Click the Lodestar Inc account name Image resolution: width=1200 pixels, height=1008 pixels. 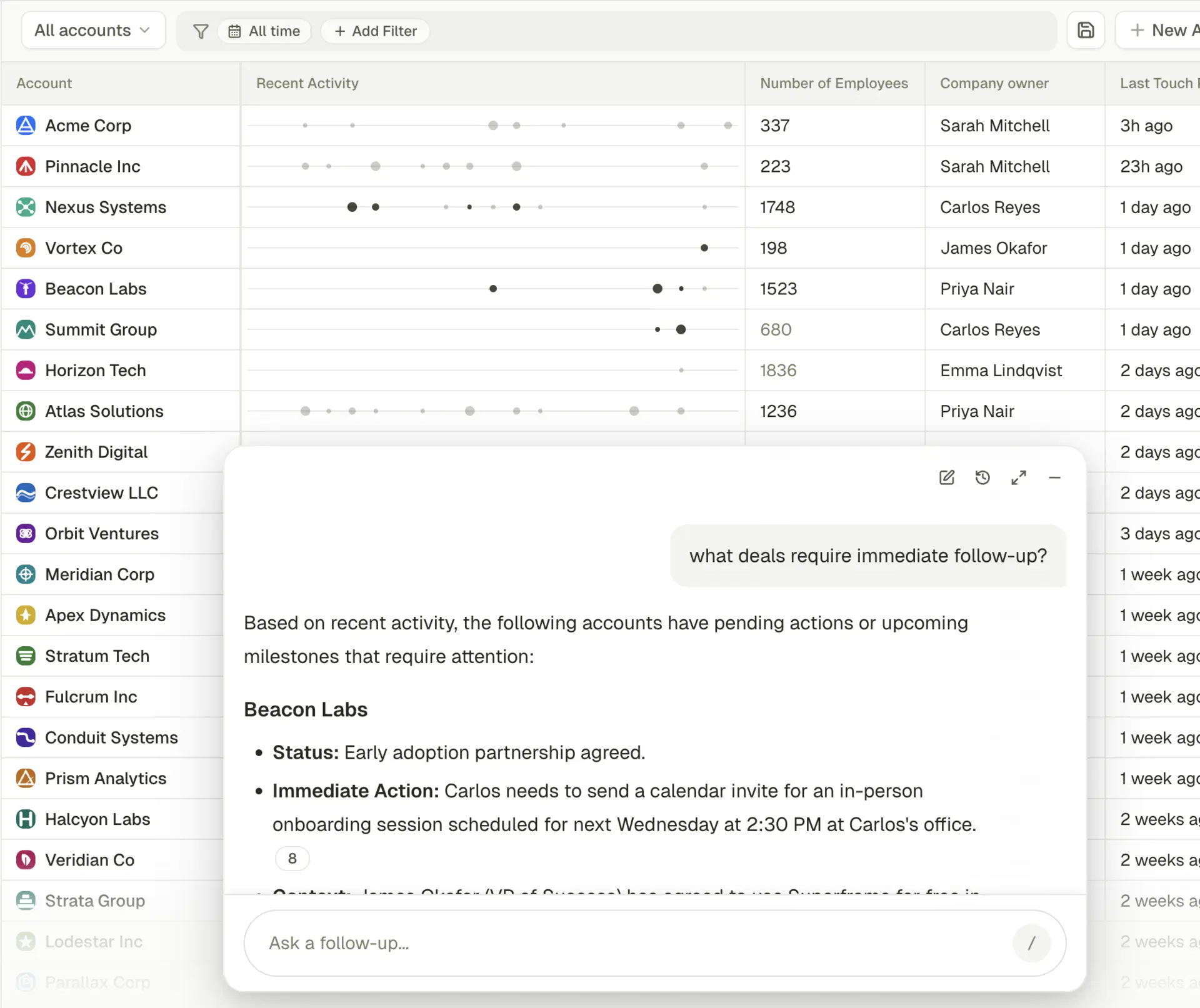tap(94, 942)
